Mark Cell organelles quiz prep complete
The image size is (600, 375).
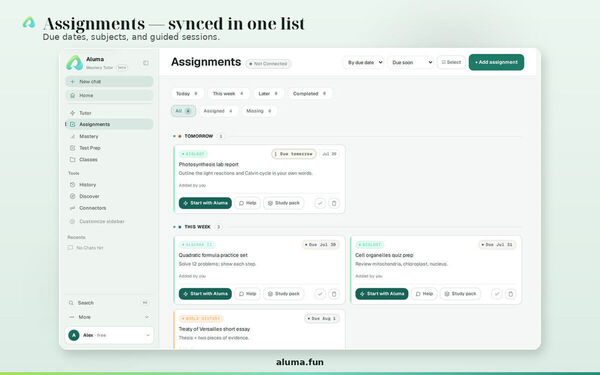pos(497,294)
